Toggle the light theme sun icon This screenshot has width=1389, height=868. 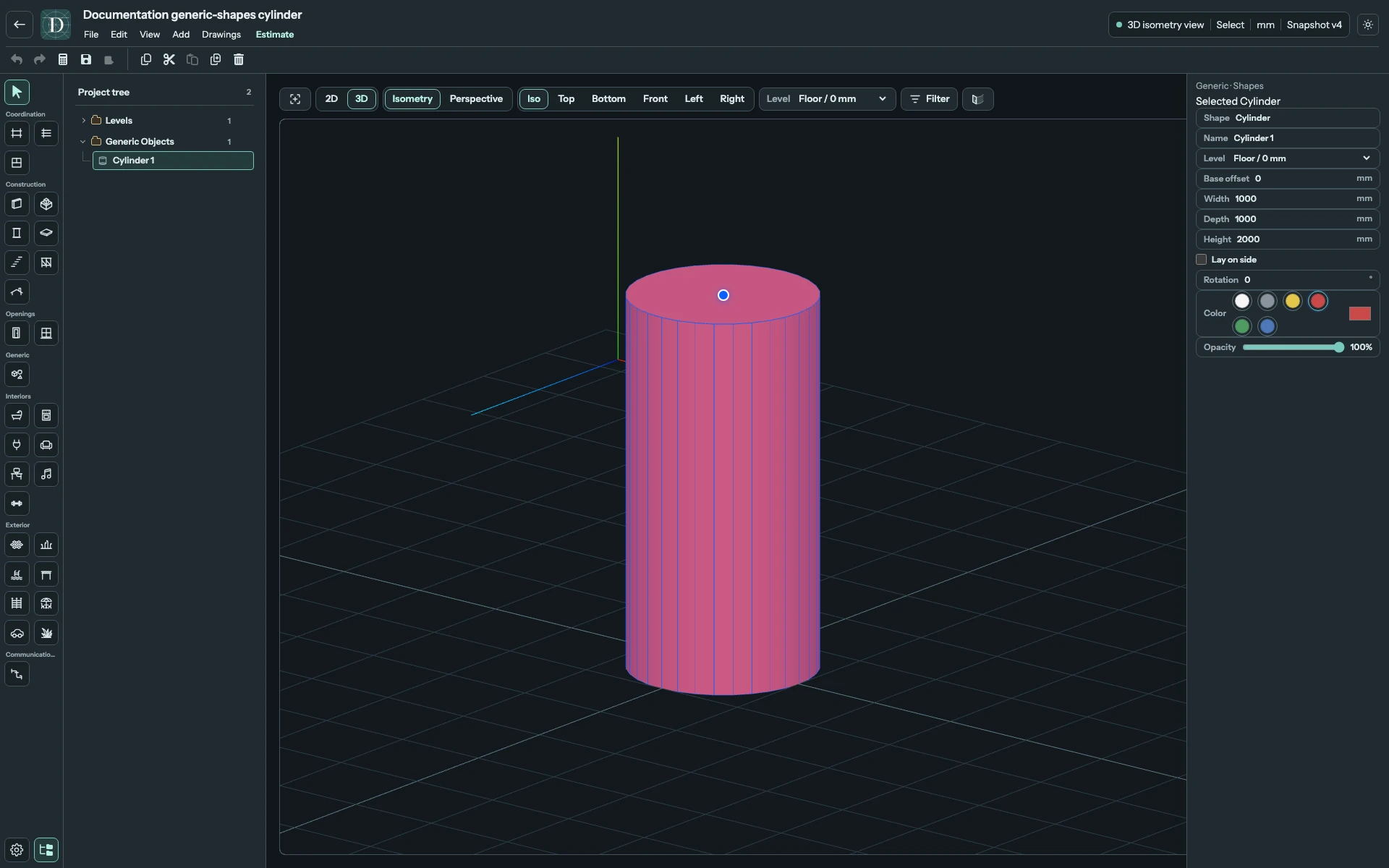1367,25
